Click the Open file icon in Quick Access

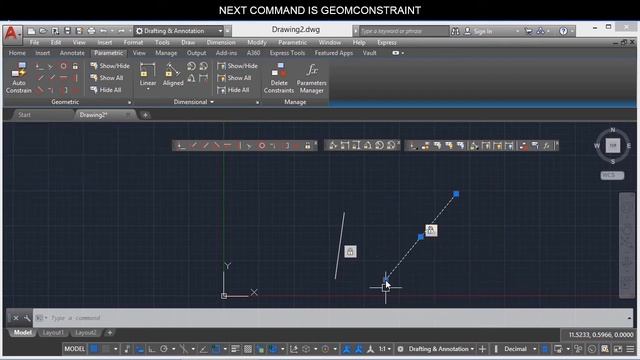(43, 31)
